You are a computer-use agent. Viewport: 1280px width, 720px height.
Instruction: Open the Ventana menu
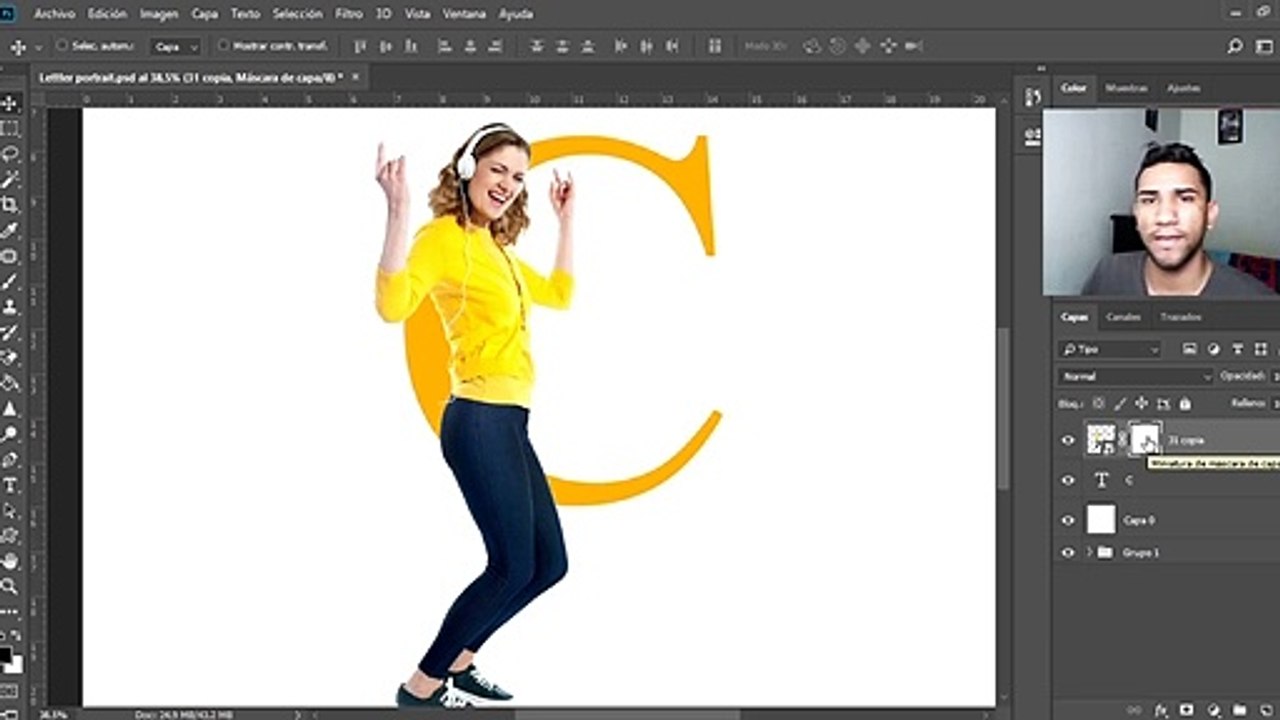point(464,14)
